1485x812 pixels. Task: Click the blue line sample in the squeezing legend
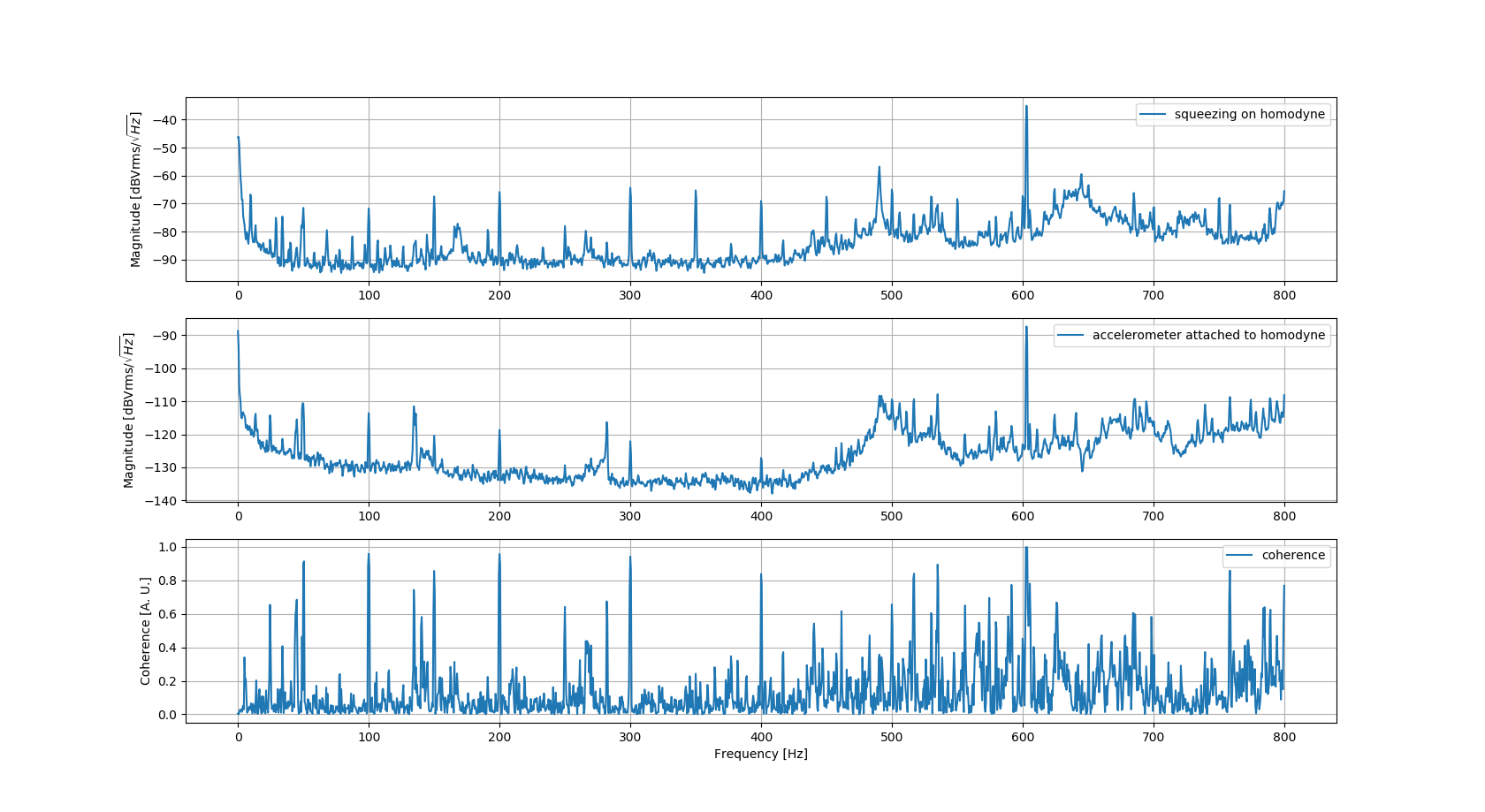(x=1154, y=115)
